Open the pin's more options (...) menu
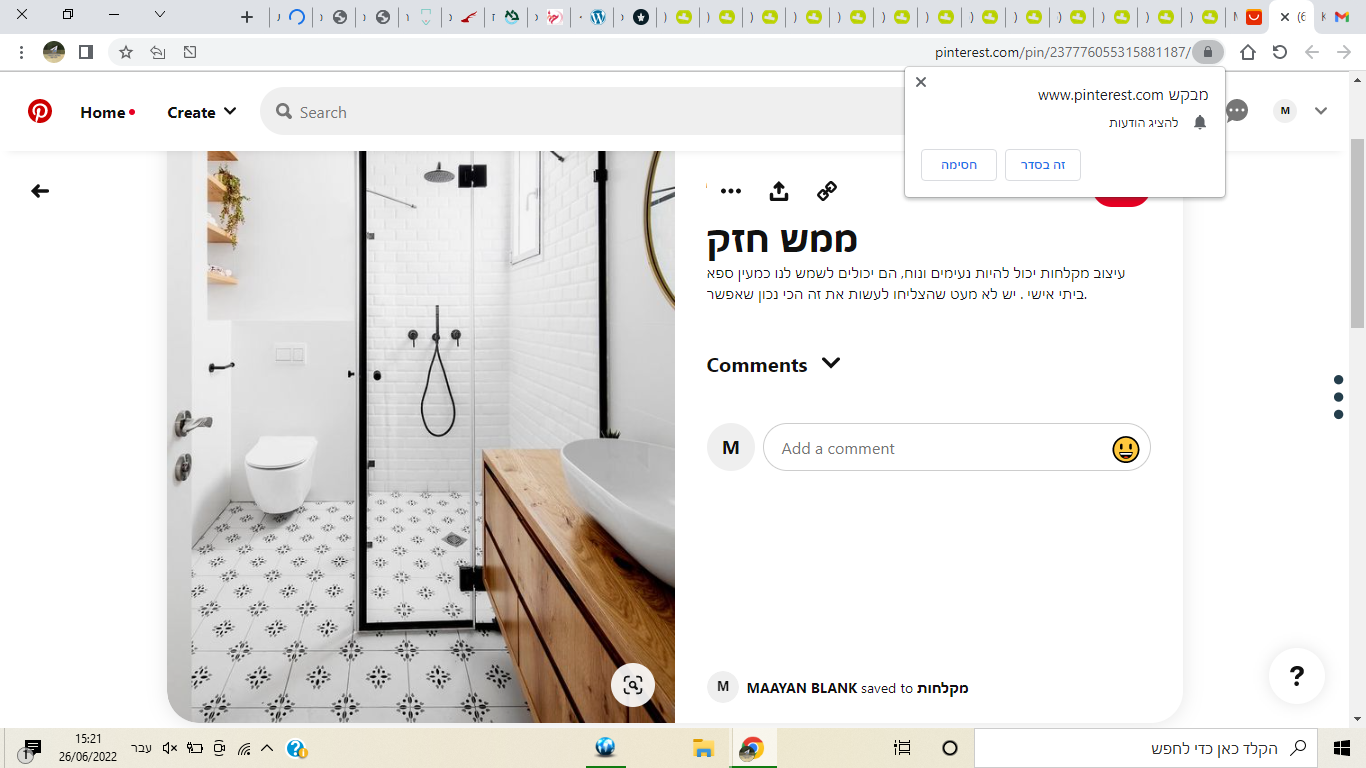Viewport: 1366px width, 768px height. 733,190
